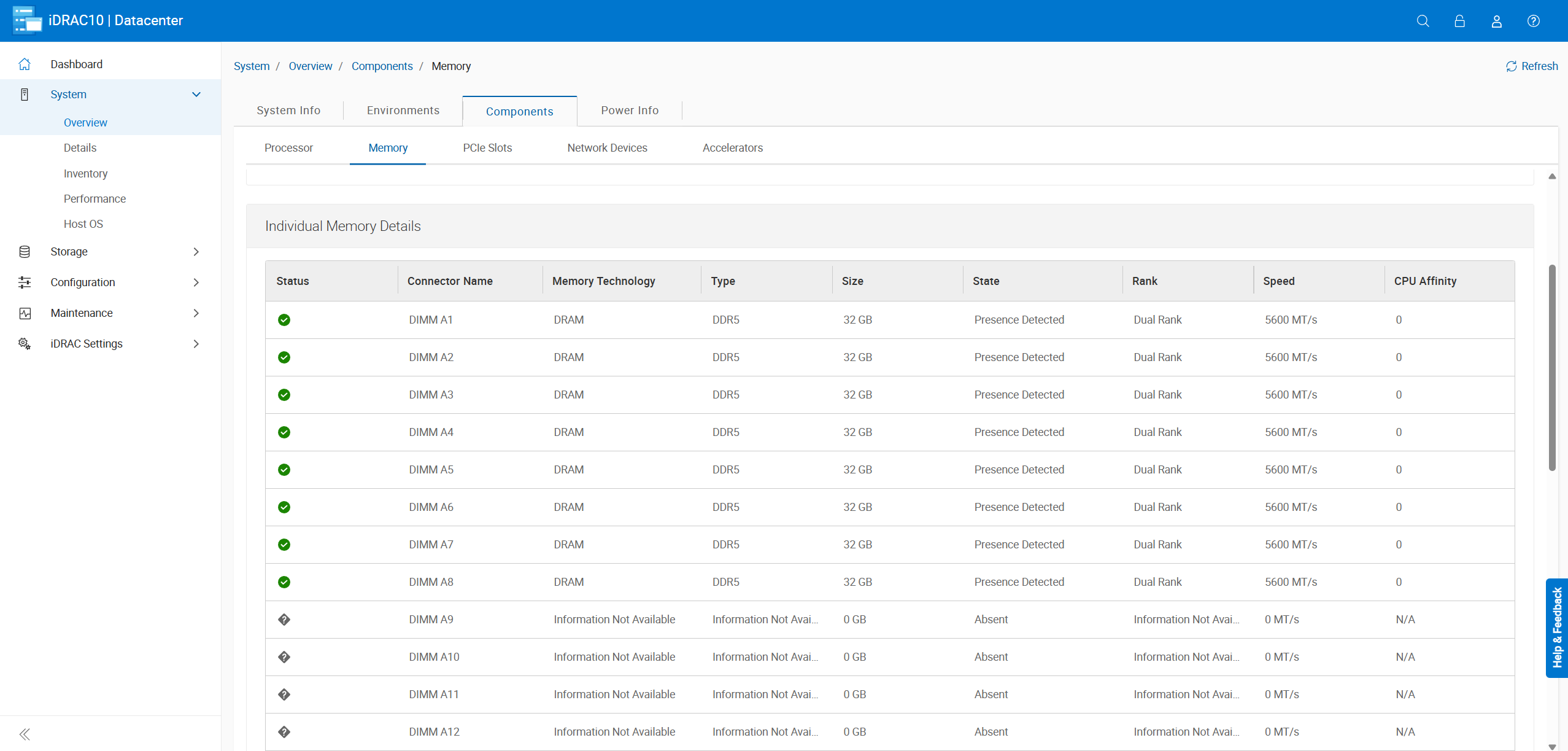Click the search icon in header
This screenshot has width=1568, height=751.
(x=1423, y=21)
